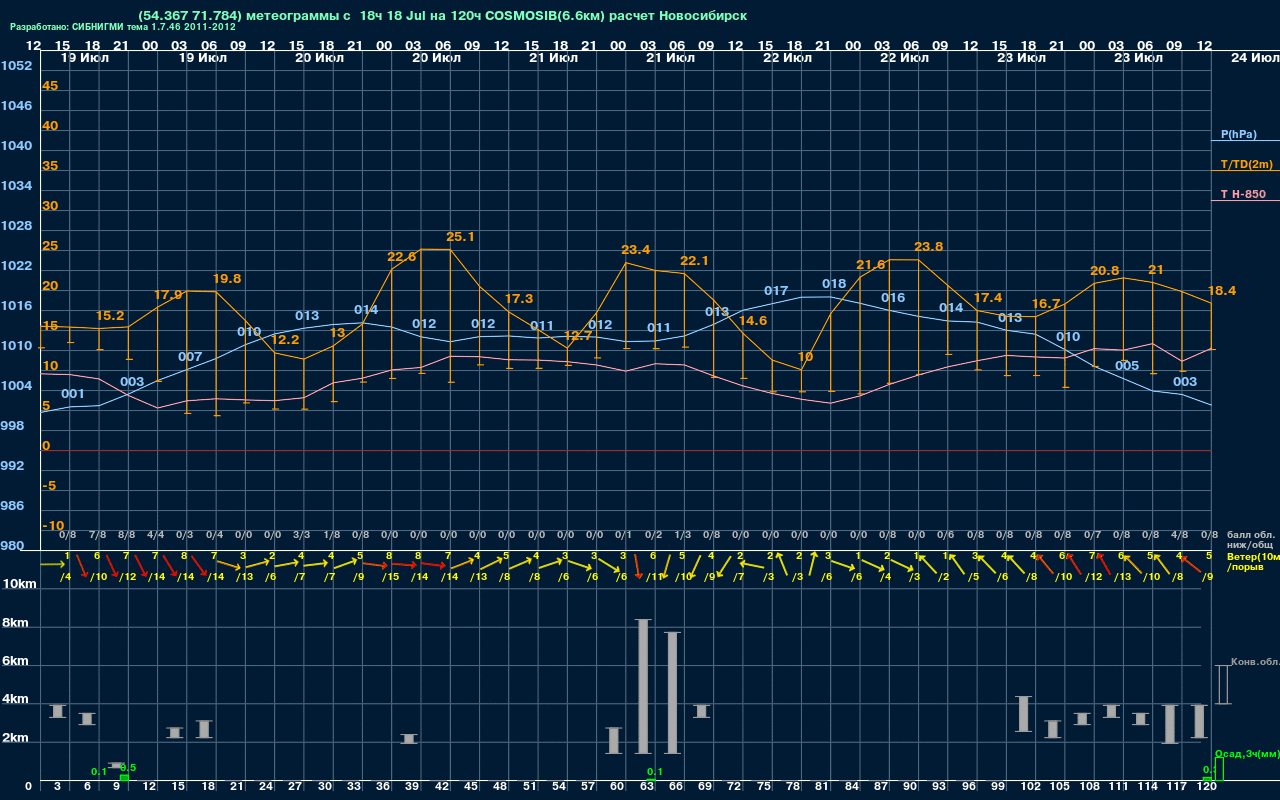Select the 19.8 temperature label

pos(226,279)
